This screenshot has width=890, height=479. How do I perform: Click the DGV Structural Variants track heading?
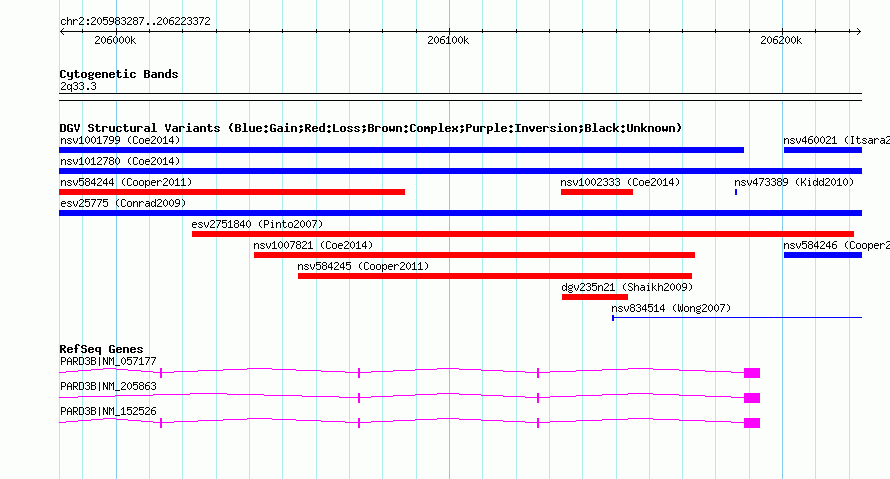(x=371, y=128)
